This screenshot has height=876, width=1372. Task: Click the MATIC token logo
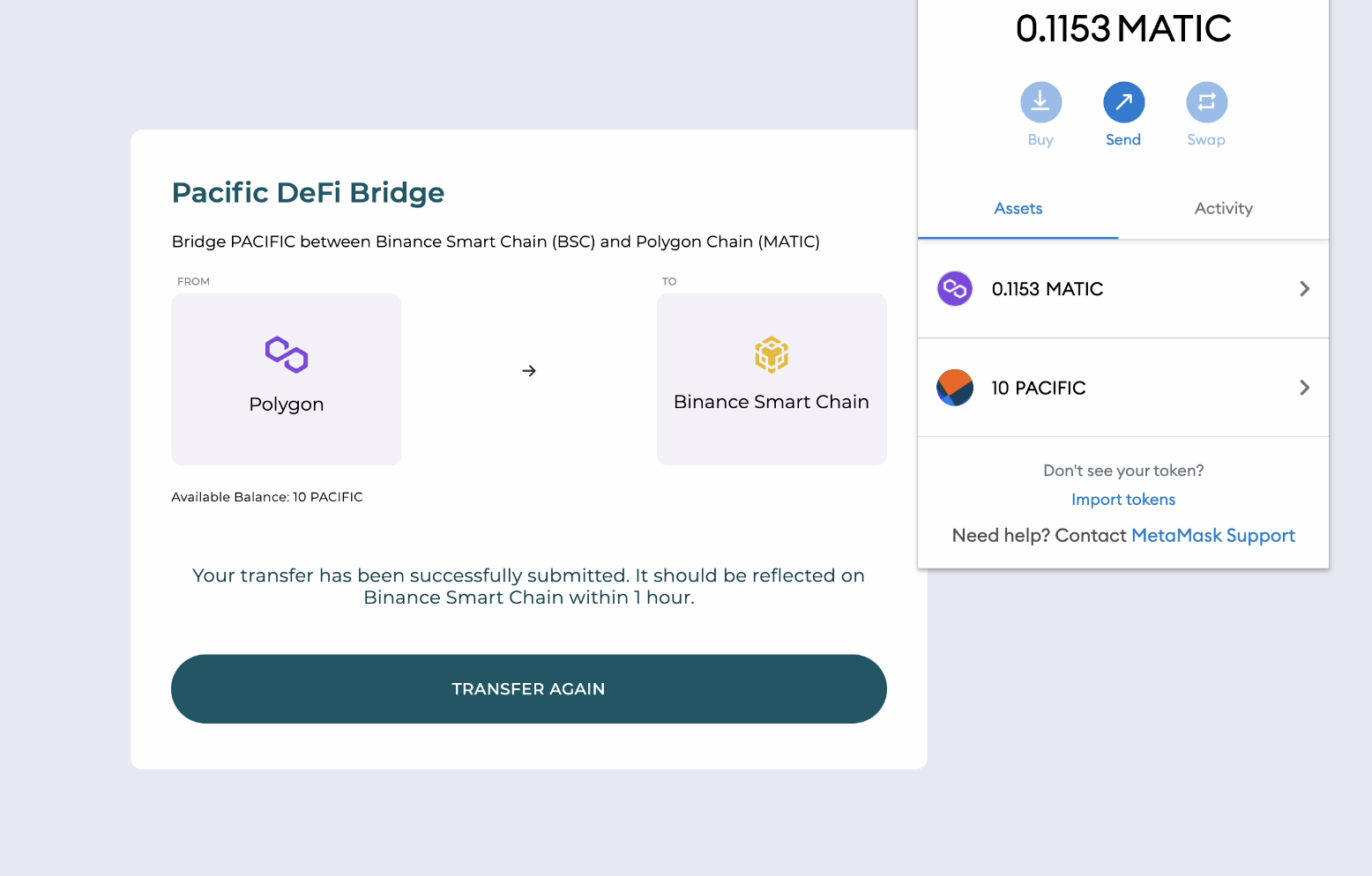pos(955,288)
